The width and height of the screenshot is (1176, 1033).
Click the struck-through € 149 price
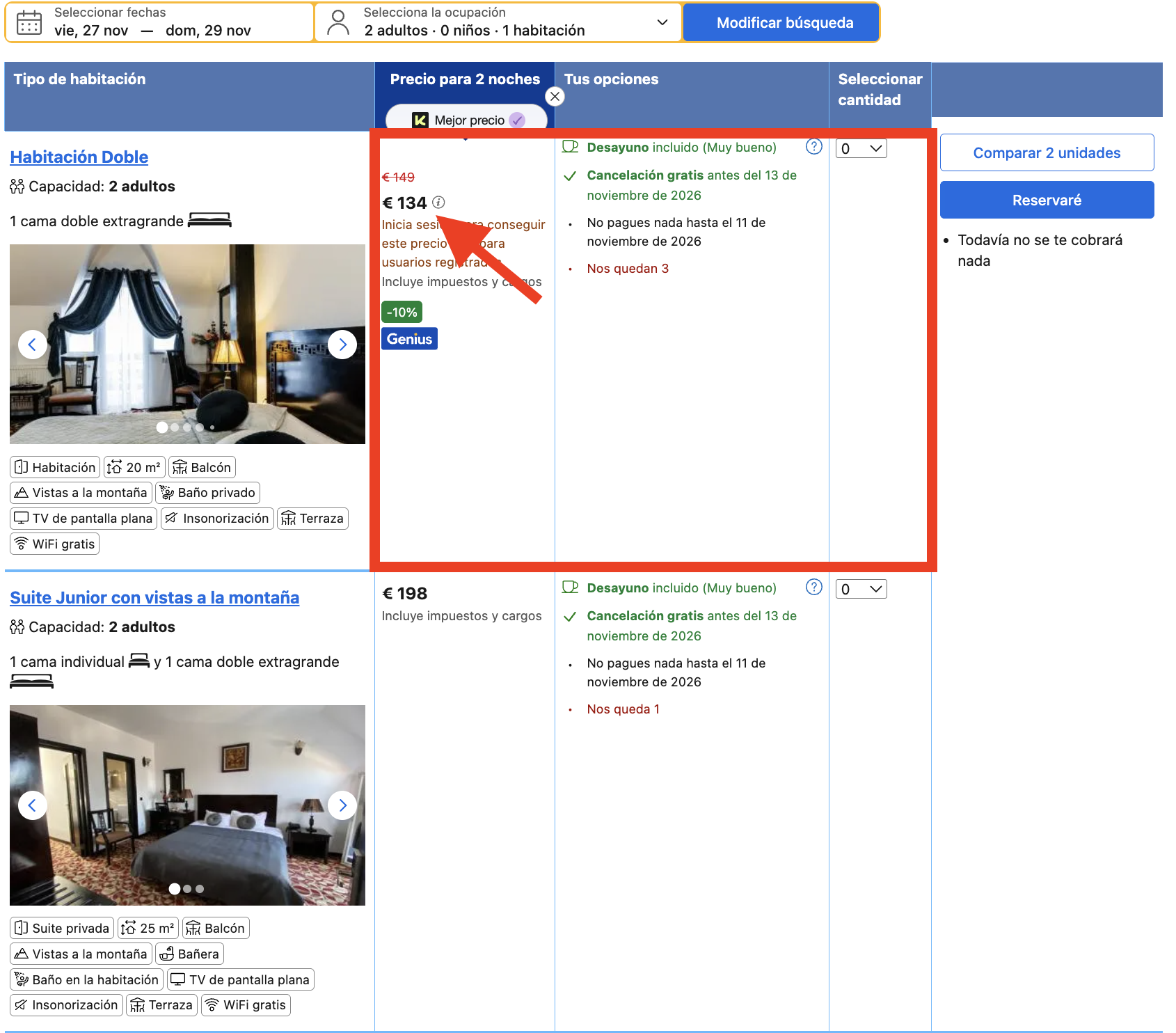tap(398, 177)
